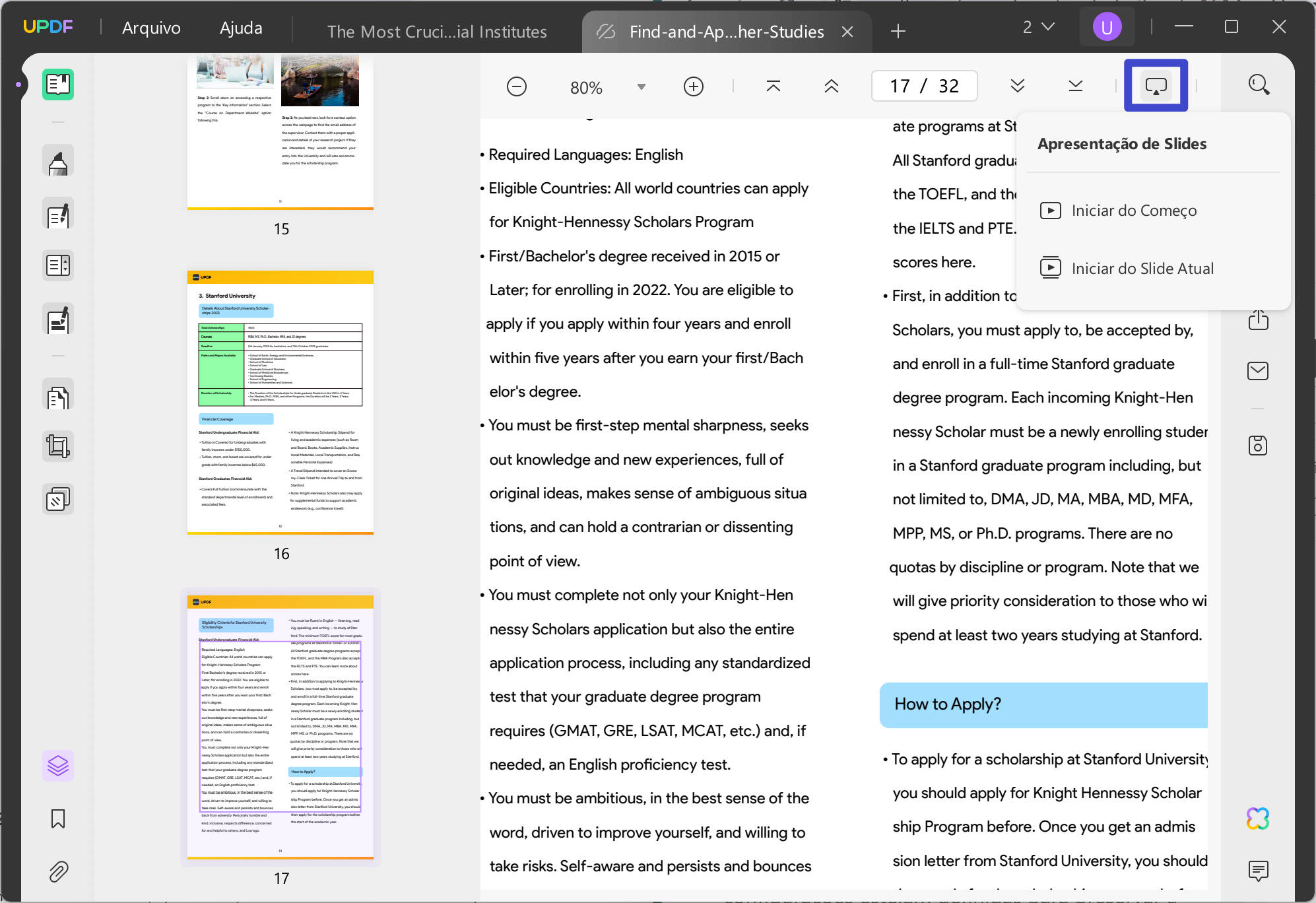The image size is (1316, 903).
Task: Click Iniciar do Começo
Action: [x=1134, y=210]
